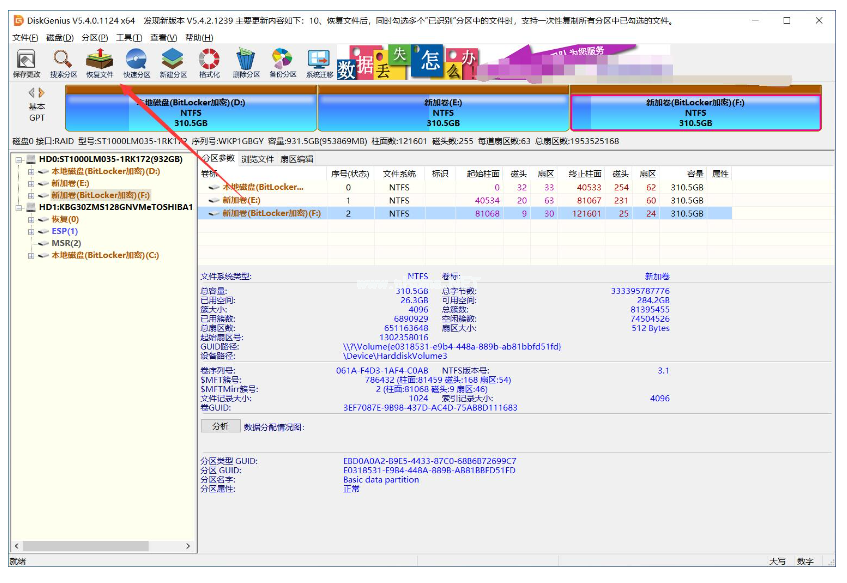Click the 保存更改 (Save Changes) toolbar icon
Viewport: 847px width, 583px height.
point(26,63)
